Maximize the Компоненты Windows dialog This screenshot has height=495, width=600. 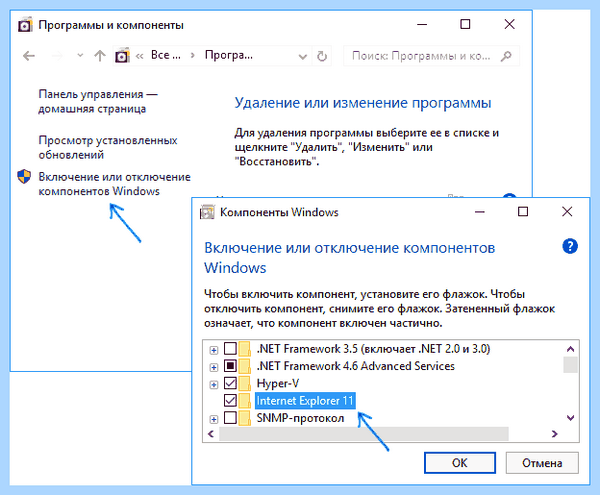[x=523, y=212]
